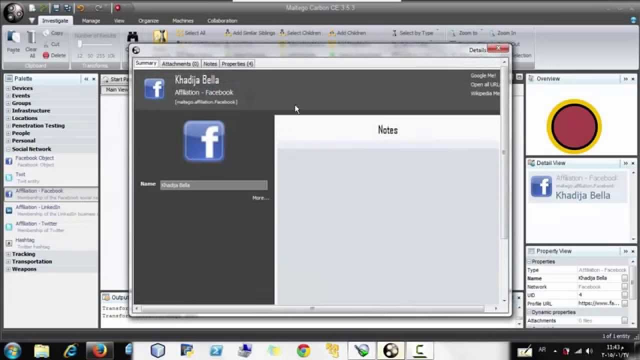The image size is (640, 360).
Task: Click the New graph icon in quick toolbar
Action: (x=32, y=8)
